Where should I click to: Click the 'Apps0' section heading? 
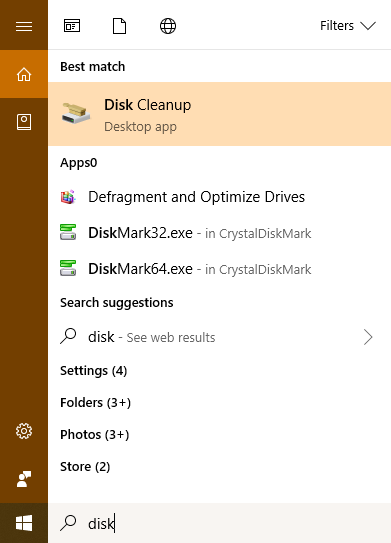point(79,163)
